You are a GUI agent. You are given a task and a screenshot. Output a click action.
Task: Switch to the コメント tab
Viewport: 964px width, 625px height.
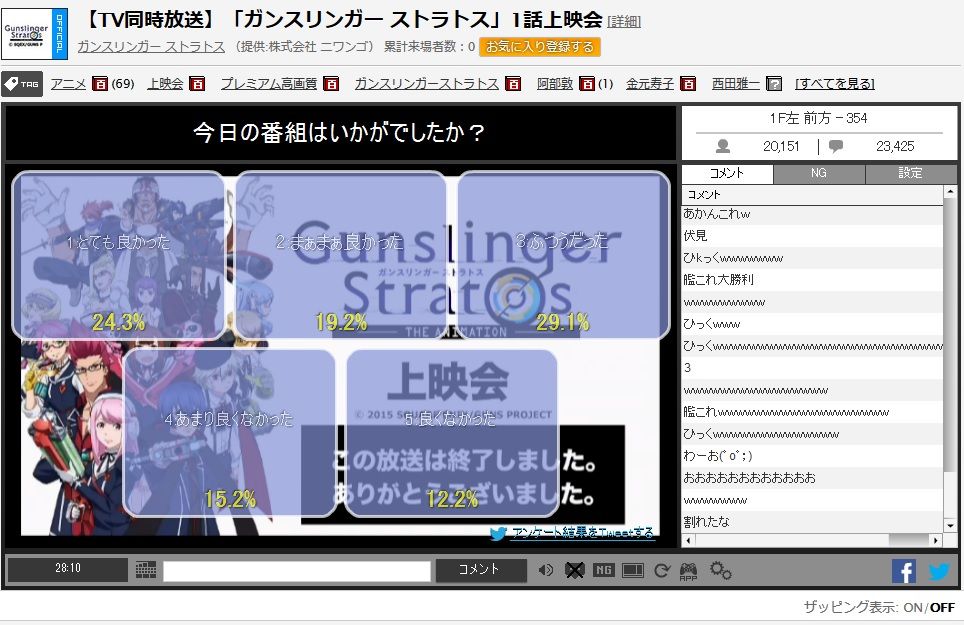727,174
